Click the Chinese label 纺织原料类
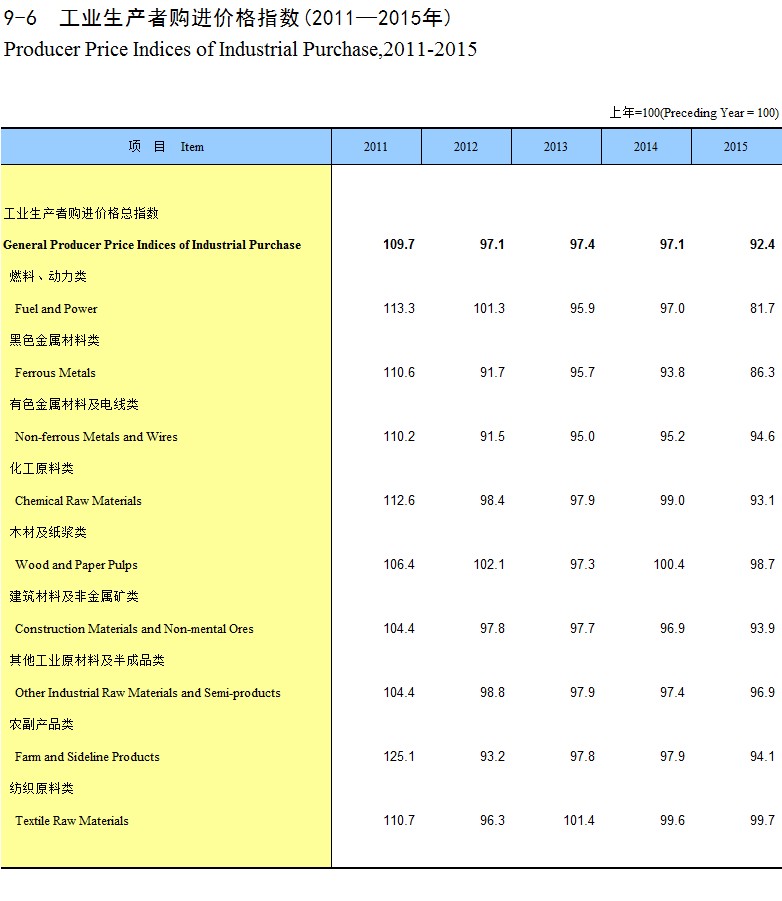The height and width of the screenshot is (901, 782). (x=41, y=788)
